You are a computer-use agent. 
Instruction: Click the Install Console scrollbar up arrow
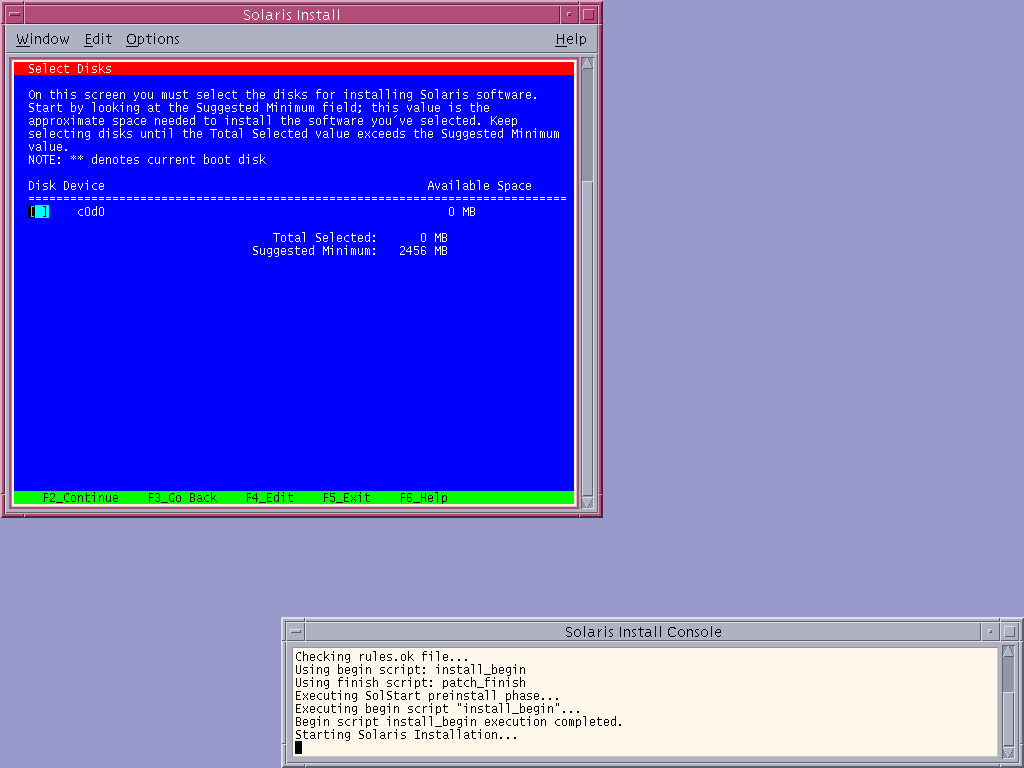coord(1008,651)
